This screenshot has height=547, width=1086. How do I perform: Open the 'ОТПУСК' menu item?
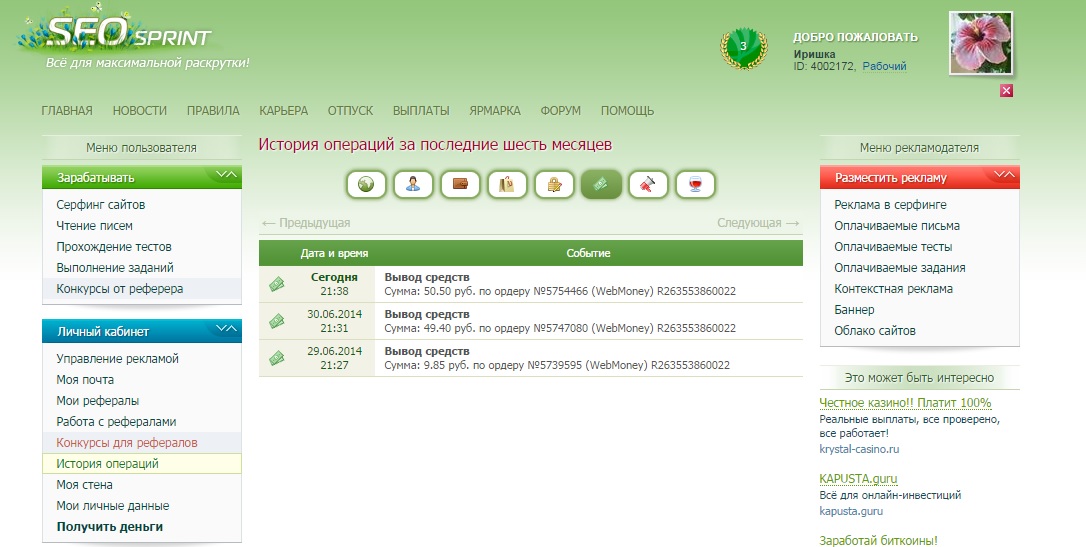350,111
